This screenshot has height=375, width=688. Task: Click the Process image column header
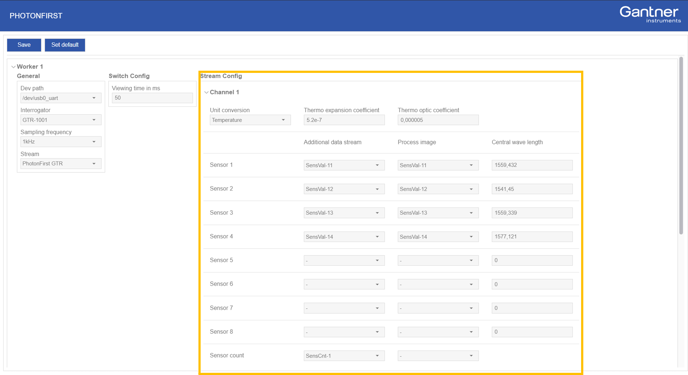(417, 142)
